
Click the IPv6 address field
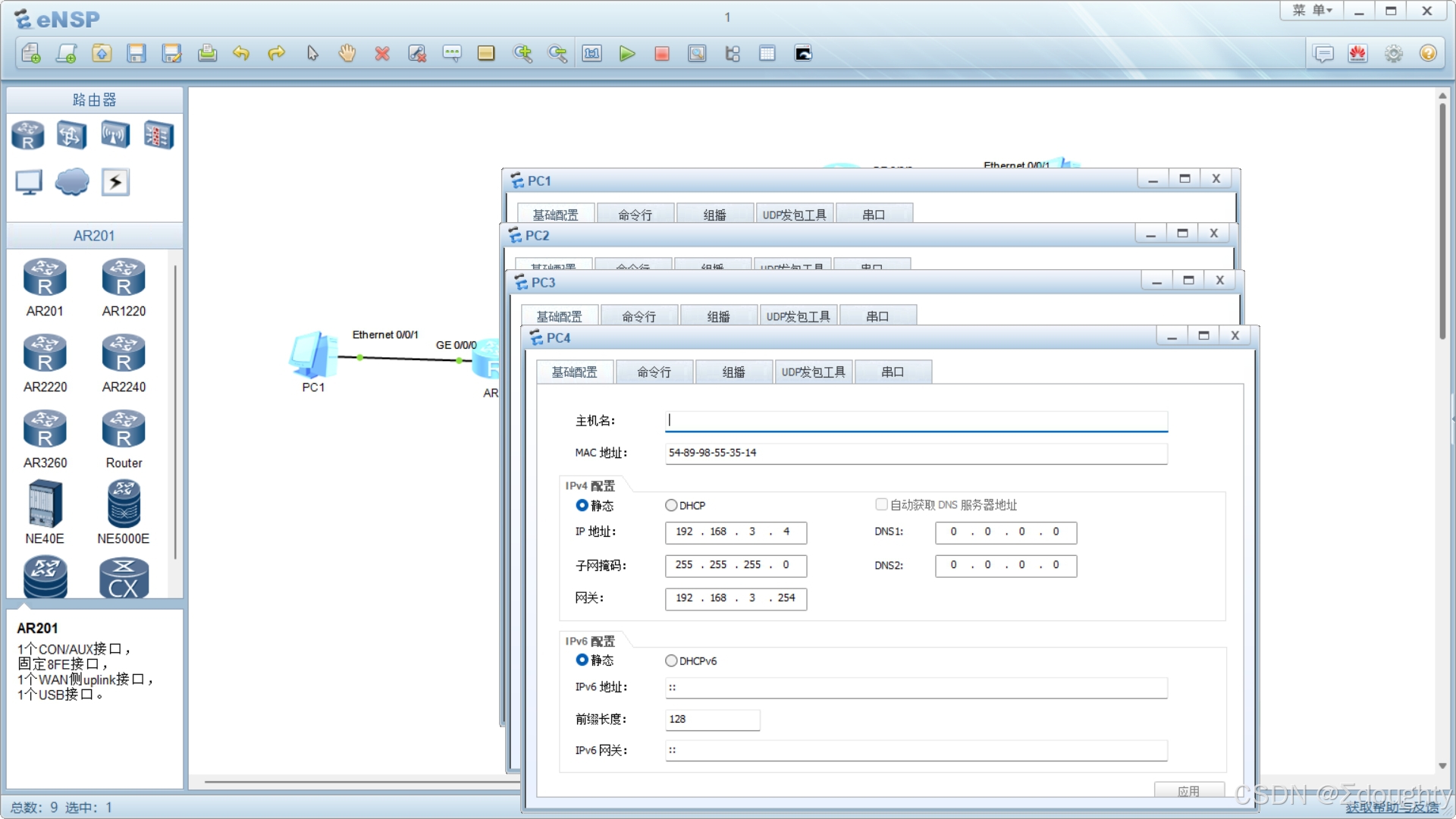[x=916, y=688]
